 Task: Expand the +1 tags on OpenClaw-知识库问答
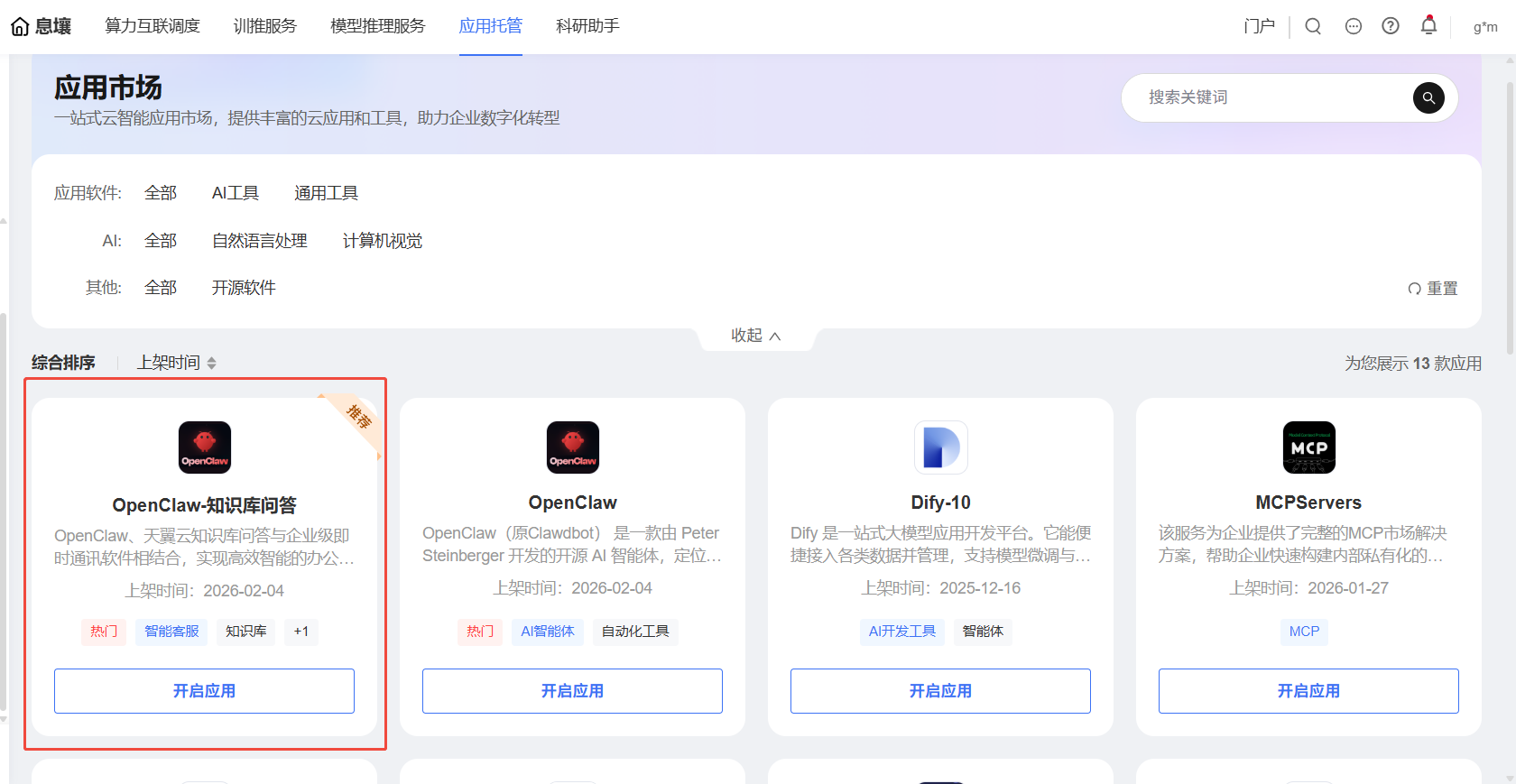click(x=301, y=632)
